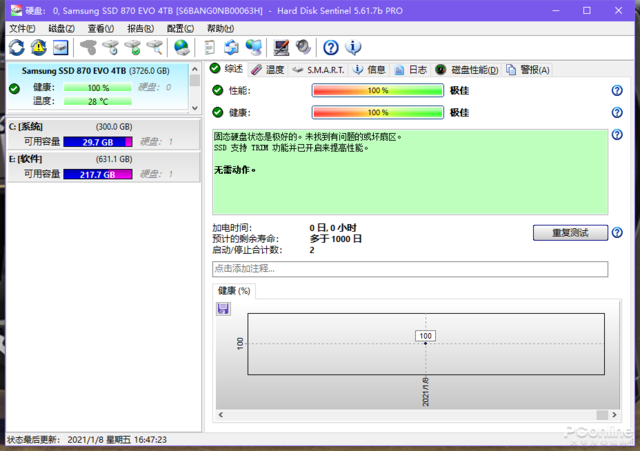The height and width of the screenshot is (451, 640).
Task: Save the health graph with floppy icon
Action: pos(223,309)
